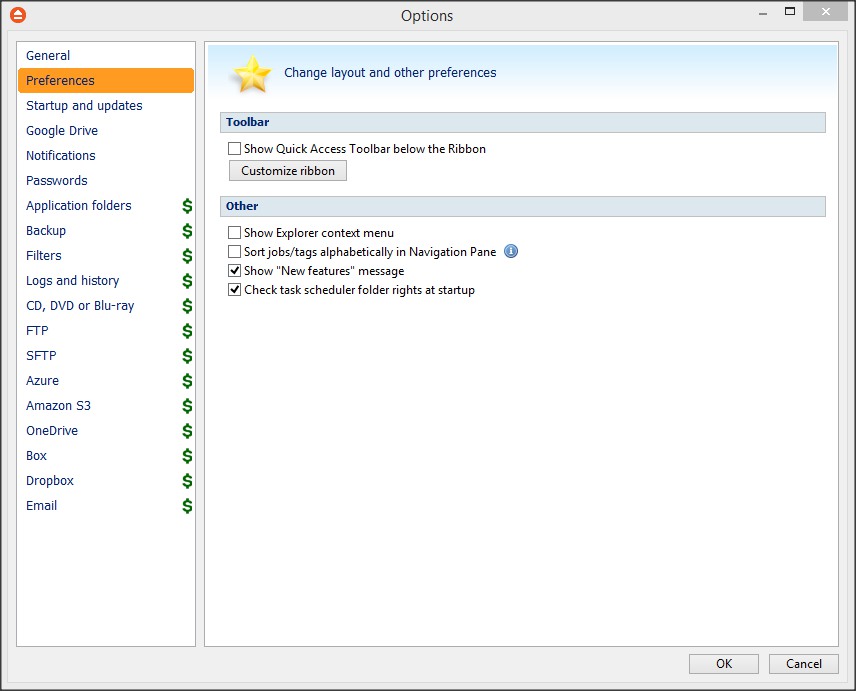Click the dollar icon beside Application folders

tap(187, 206)
